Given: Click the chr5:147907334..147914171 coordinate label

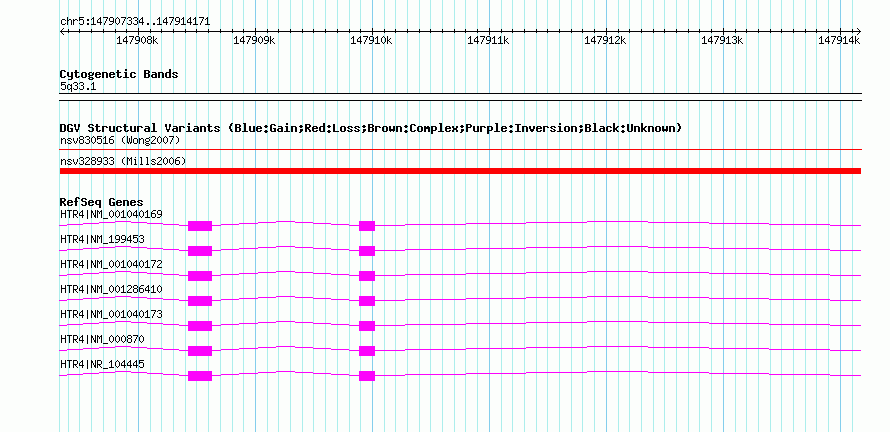Looking at the screenshot, I should [x=135, y=22].
